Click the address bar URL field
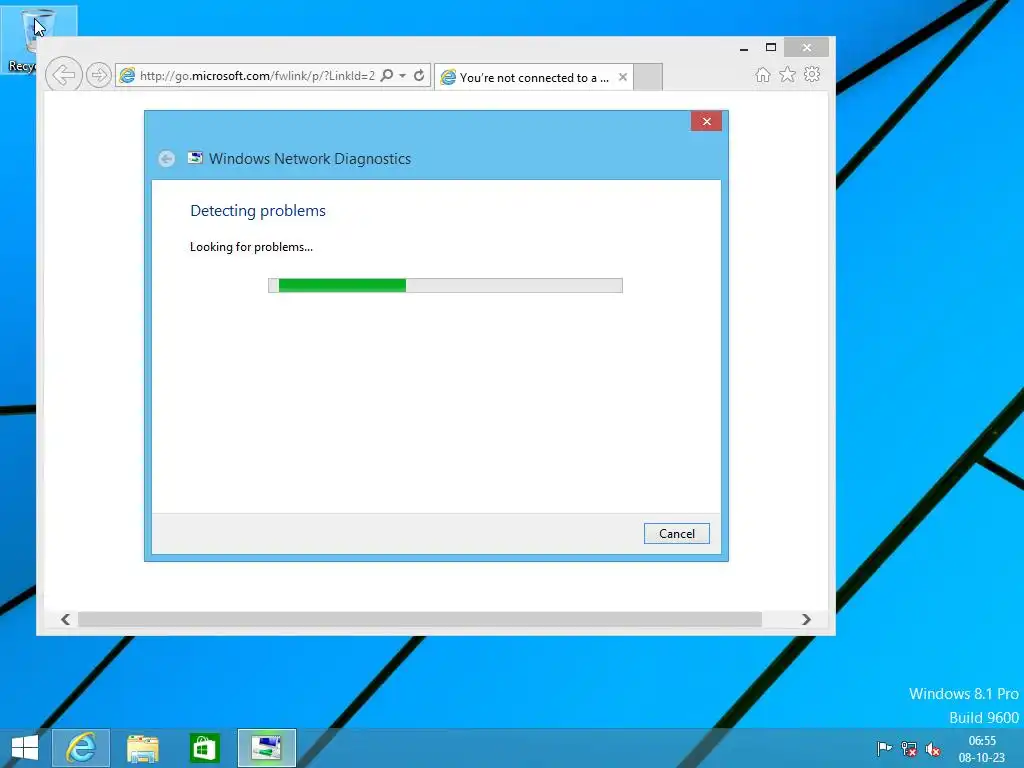Viewport: 1024px width, 768px height. [257, 75]
